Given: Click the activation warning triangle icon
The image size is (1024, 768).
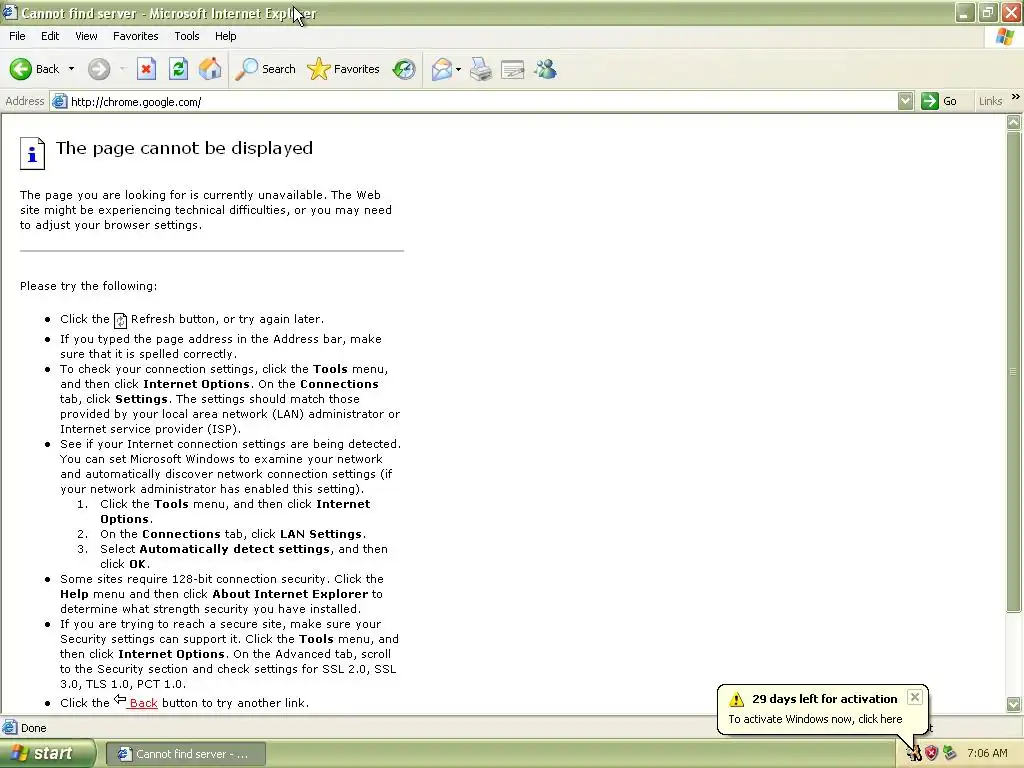Looking at the screenshot, I should pos(737,699).
